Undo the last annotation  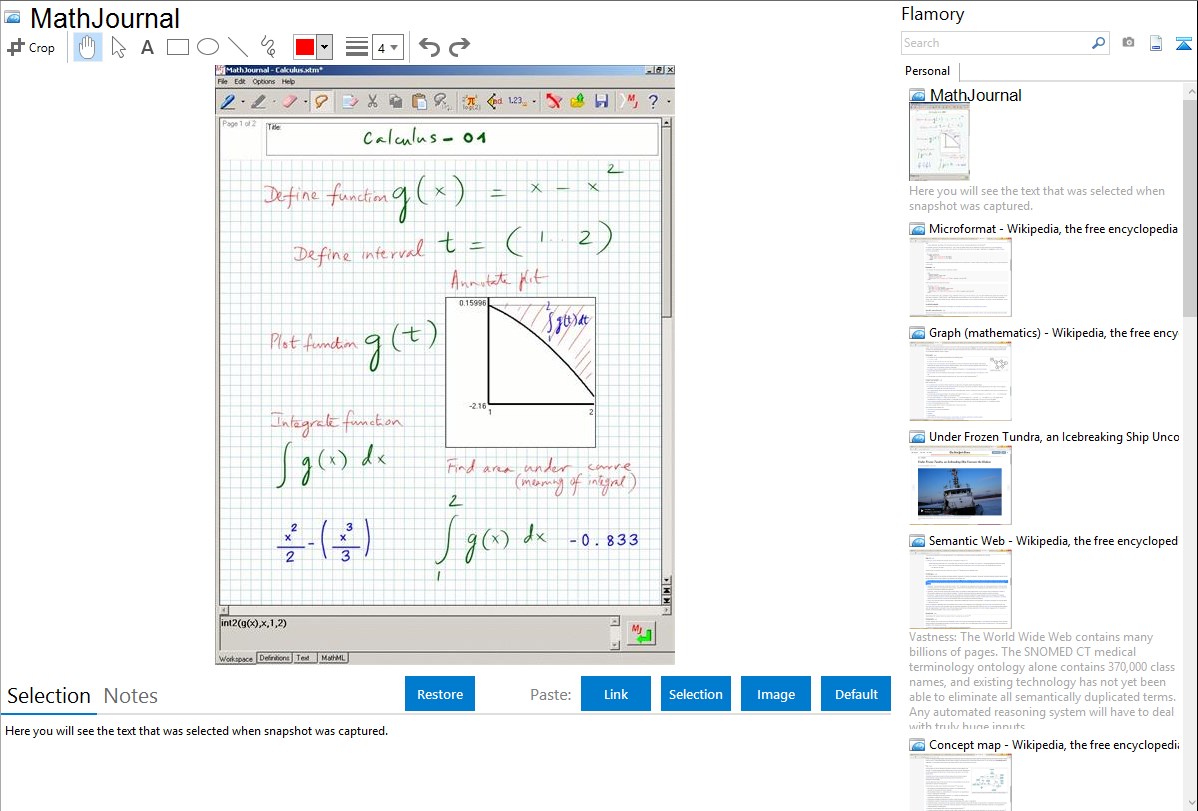click(429, 47)
